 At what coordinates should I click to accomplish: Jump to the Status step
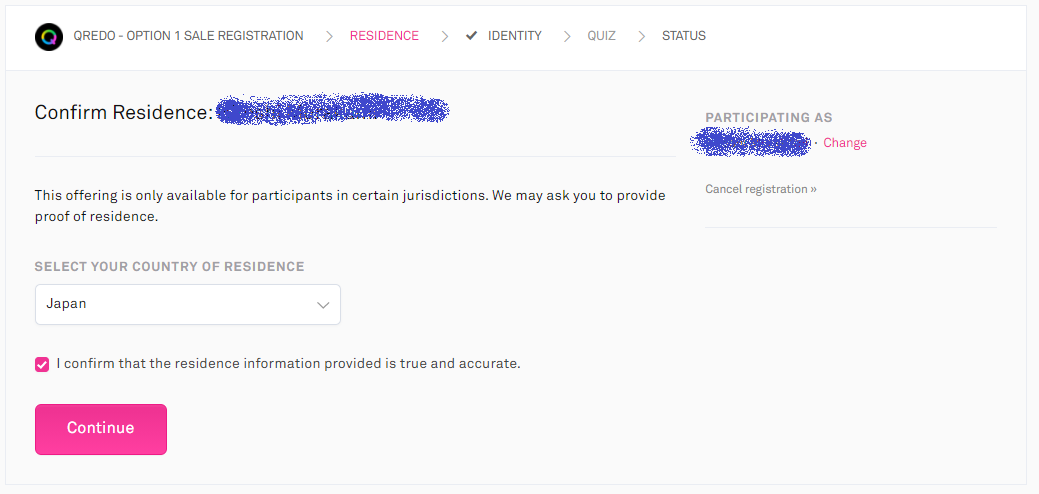[683, 36]
